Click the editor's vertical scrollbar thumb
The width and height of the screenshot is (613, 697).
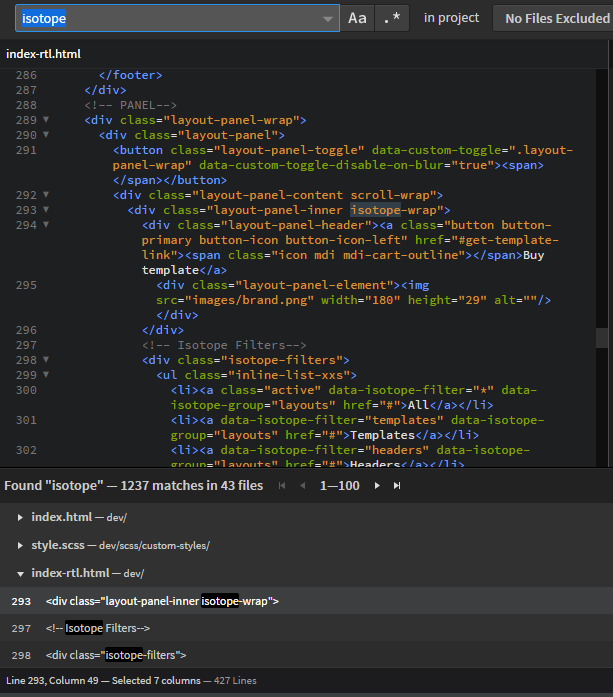click(x=602, y=339)
